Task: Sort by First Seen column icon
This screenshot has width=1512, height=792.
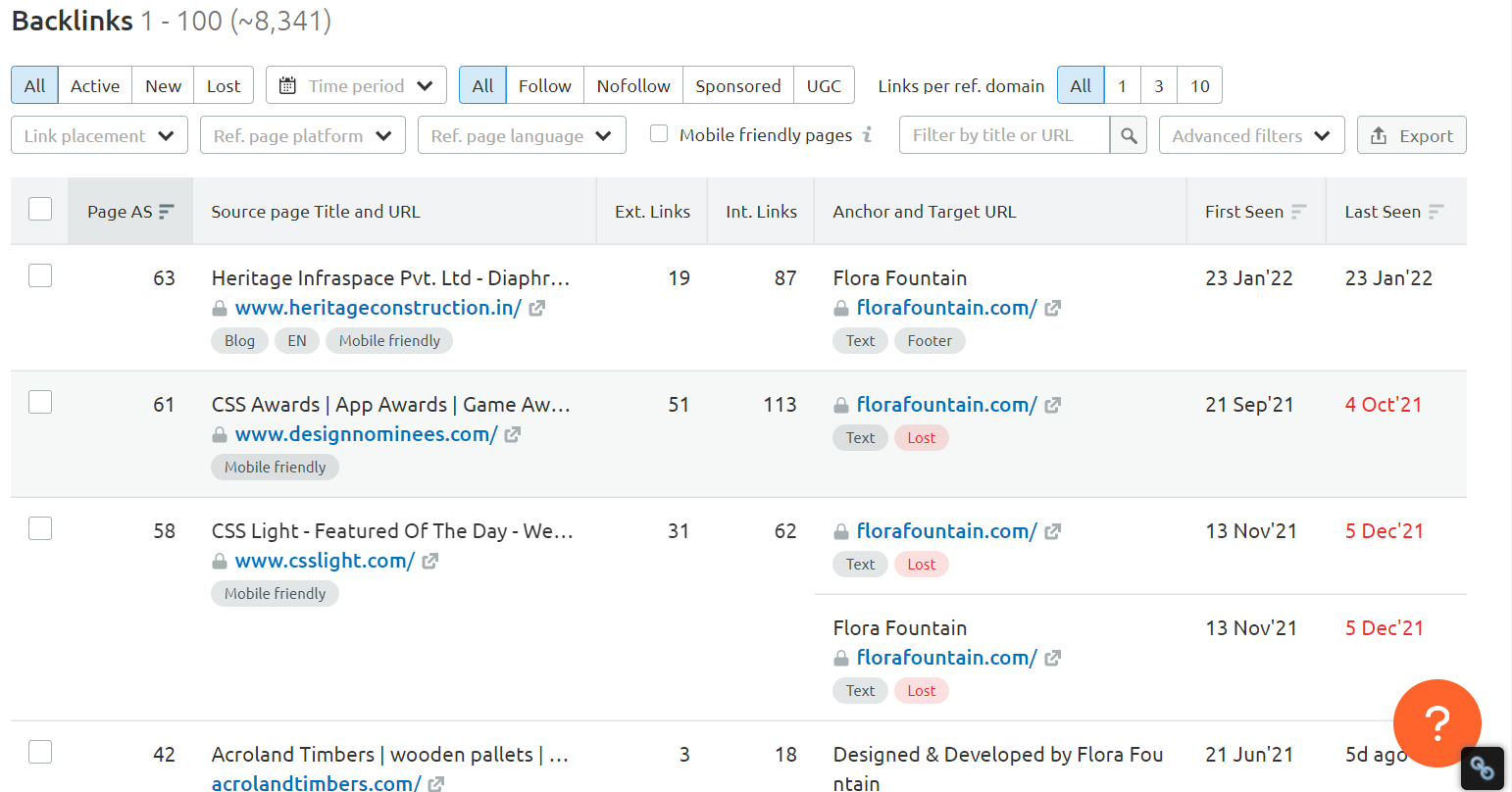Action: (1299, 212)
